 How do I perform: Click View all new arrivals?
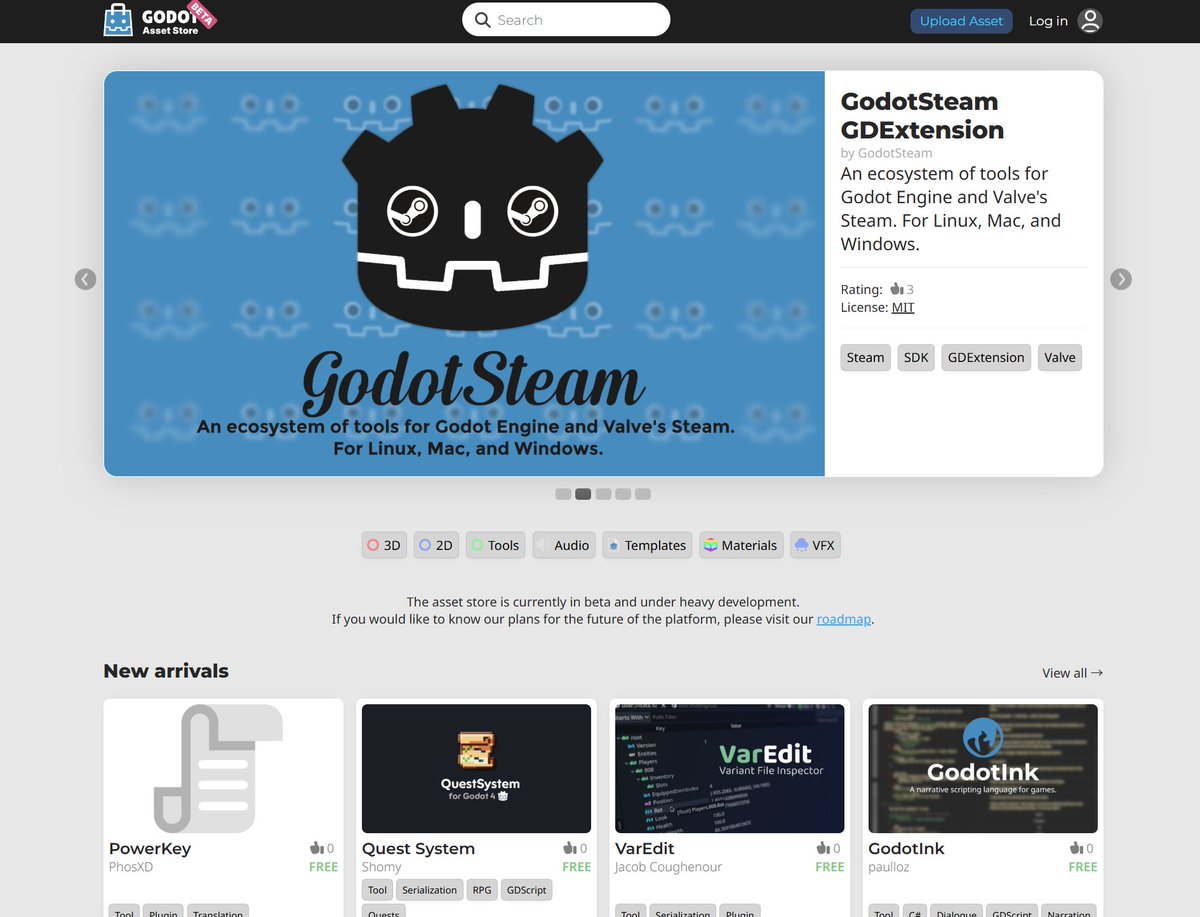1072,673
